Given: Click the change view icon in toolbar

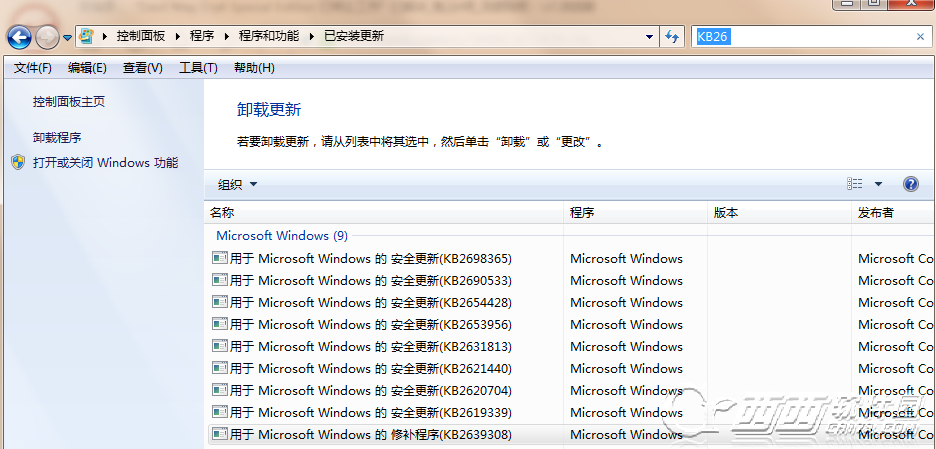Looking at the screenshot, I should point(854,184).
